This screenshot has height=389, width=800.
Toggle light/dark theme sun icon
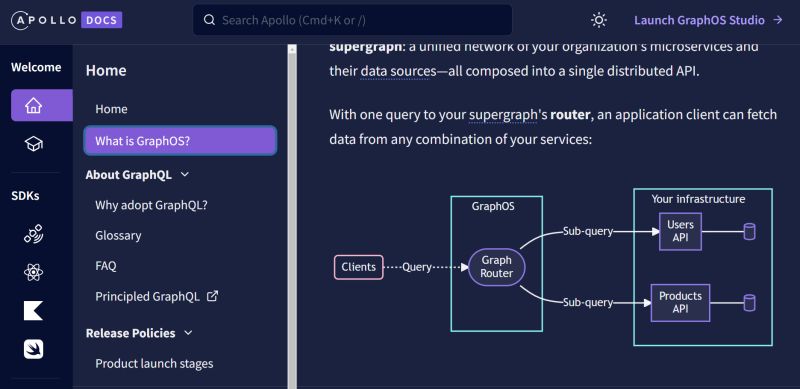click(x=598, y=20)
